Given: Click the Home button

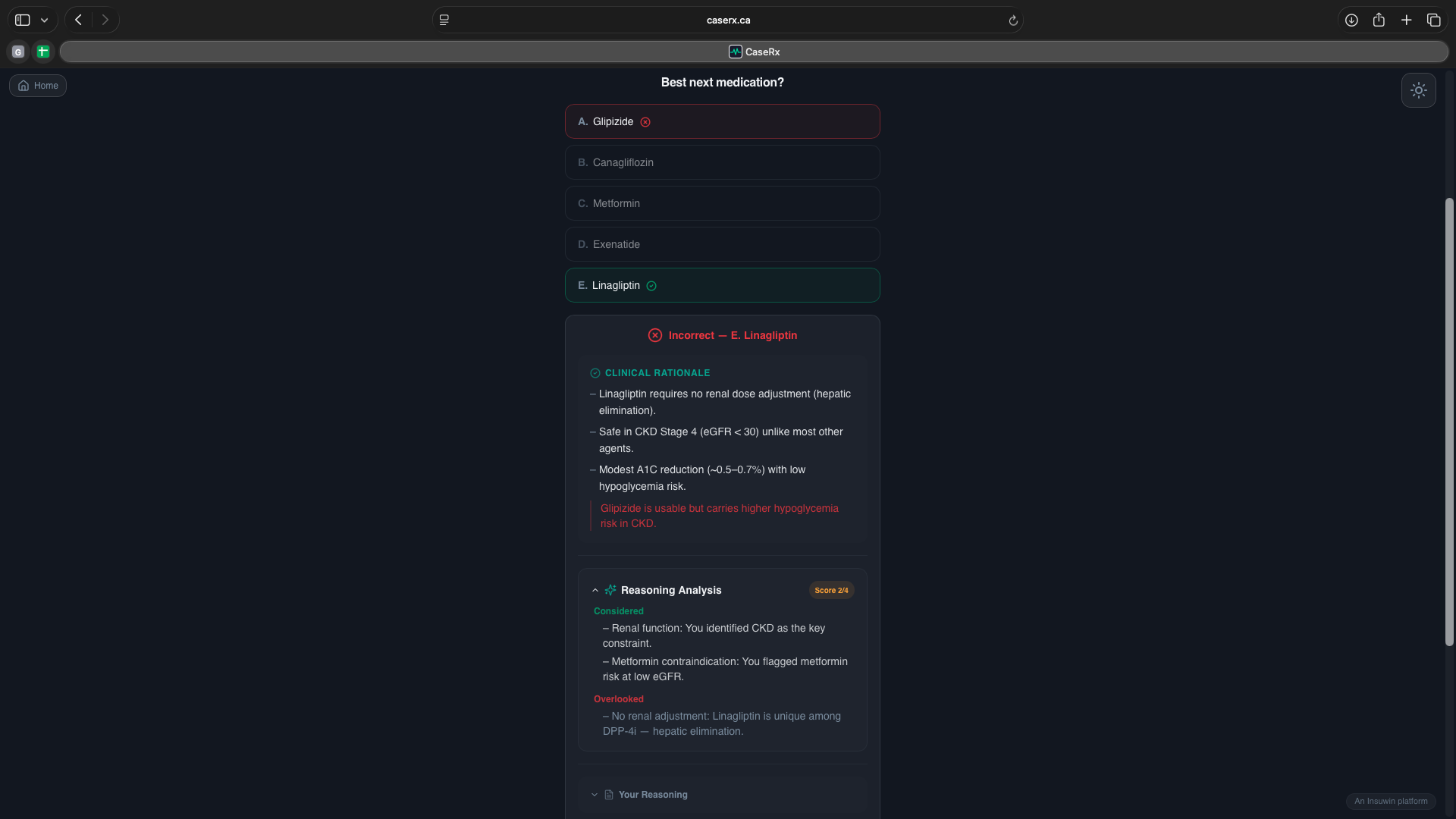Looking at the screenshot, I should pos(38,86).
